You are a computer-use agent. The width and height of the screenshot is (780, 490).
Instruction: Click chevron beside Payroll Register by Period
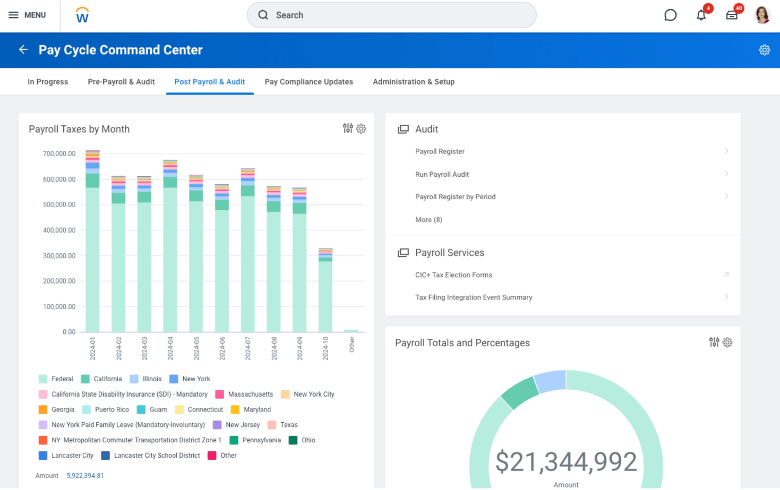(726, 196)
